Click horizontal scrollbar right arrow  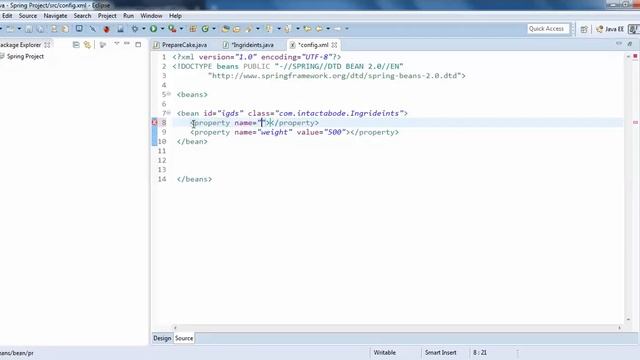tap(619, 327)
